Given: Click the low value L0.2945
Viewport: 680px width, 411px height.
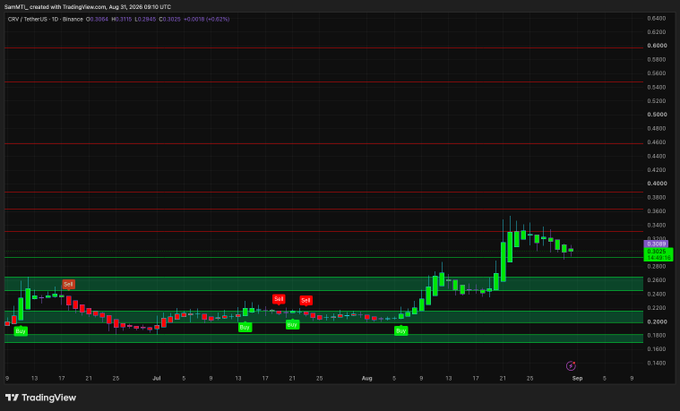Looking at the screenshot, I should 145,19.
